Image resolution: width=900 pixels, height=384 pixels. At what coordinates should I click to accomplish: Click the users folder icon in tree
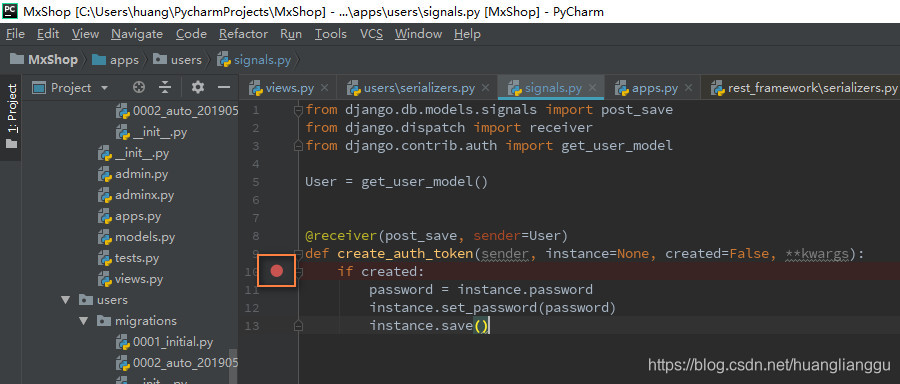click(85, 300)
